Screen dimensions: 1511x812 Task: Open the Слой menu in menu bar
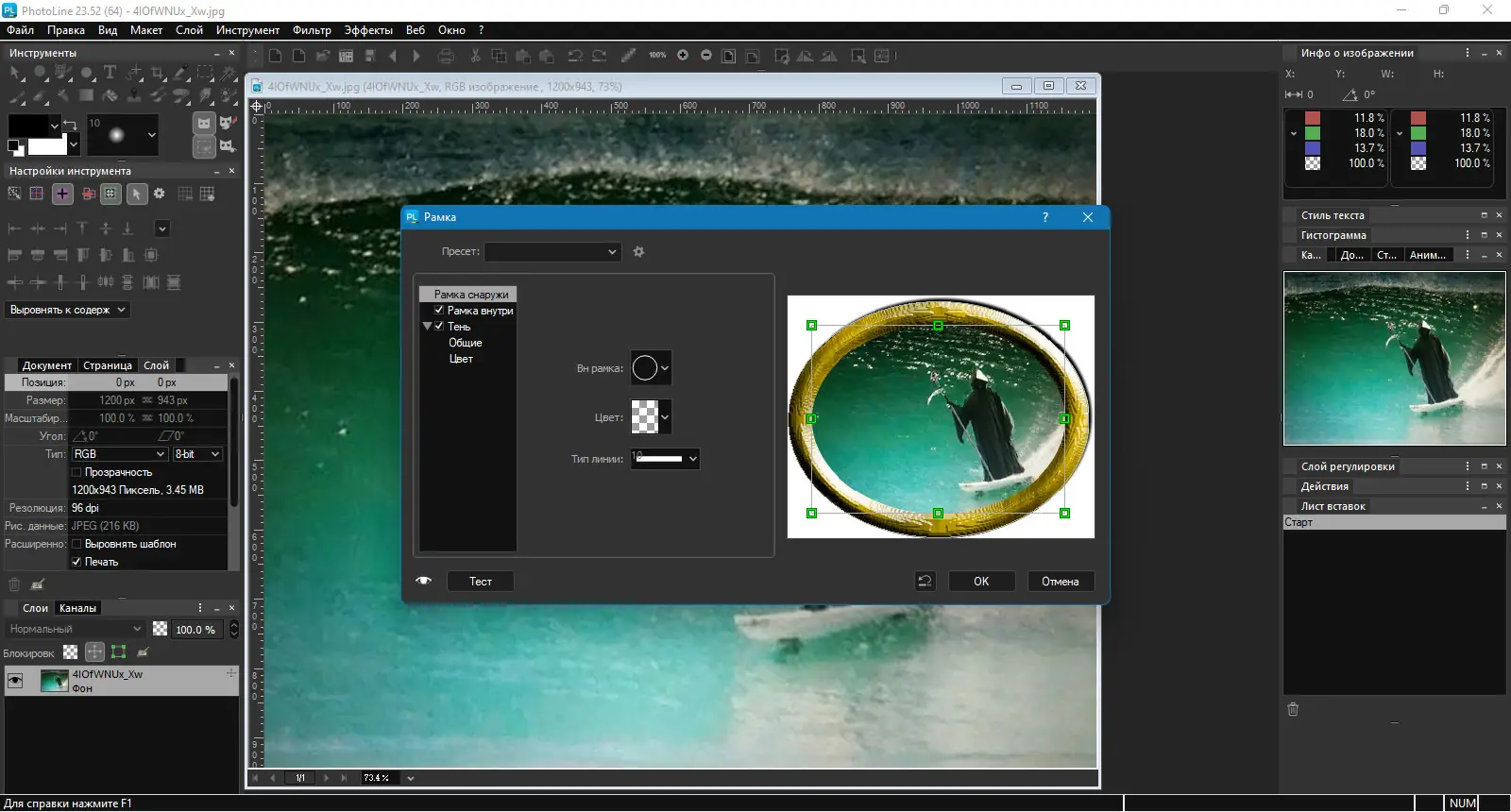click(189, 30)
